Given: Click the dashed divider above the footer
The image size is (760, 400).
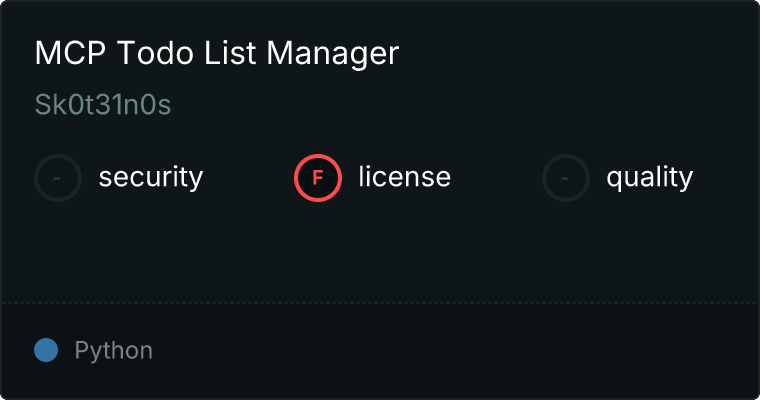Looking at the screenshot, I should [x=380, y=302].
